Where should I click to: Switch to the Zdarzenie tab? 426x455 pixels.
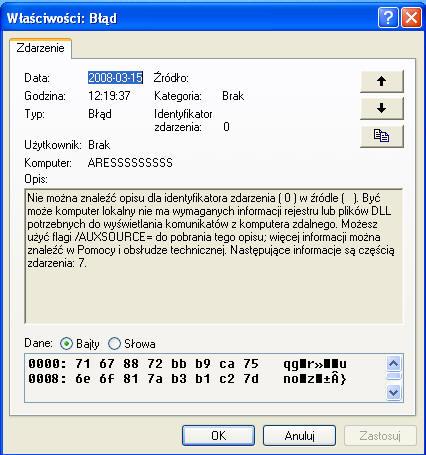pyautogui.click(x=40, y=48)
